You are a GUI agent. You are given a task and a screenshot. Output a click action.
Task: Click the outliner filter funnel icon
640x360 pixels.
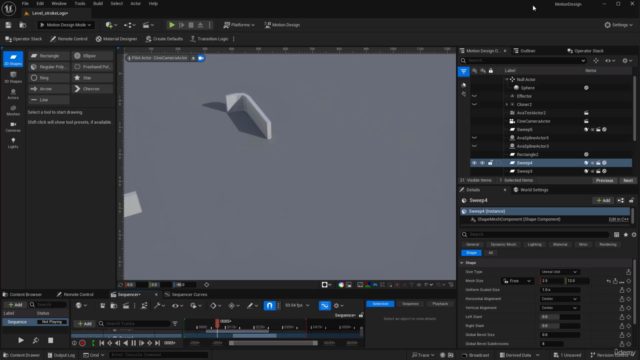[x=464, y=71]
